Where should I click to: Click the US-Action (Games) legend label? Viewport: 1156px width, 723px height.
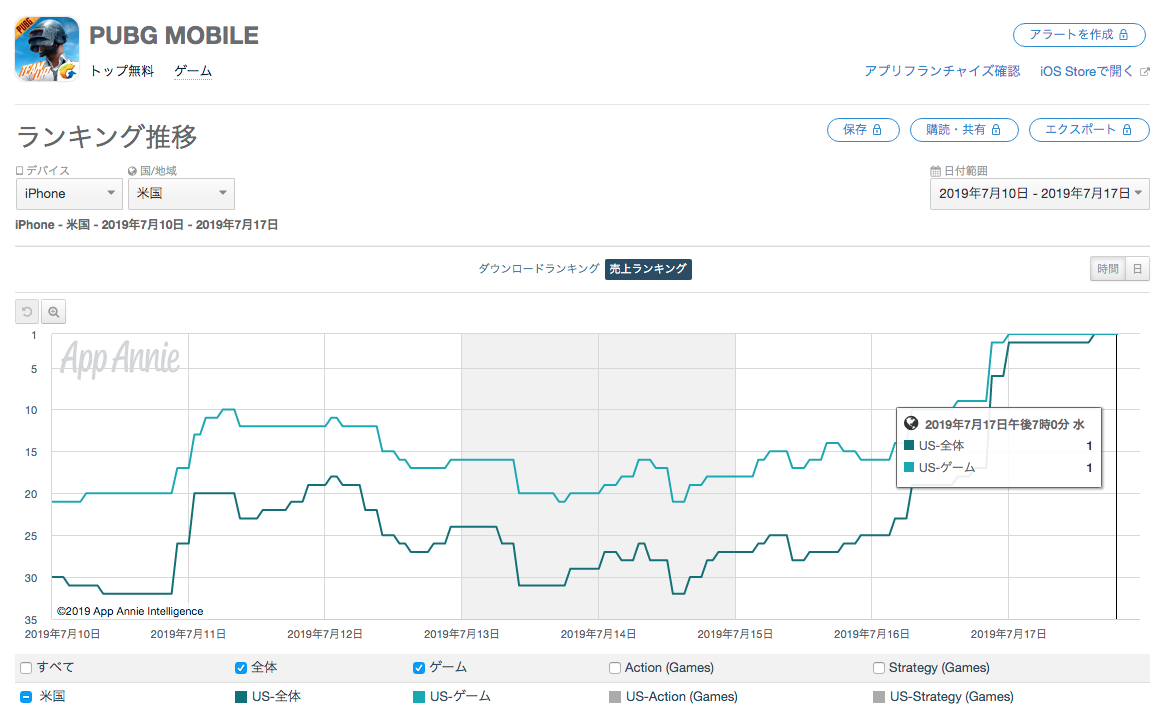pyautogui.click(x=682, y=697)
